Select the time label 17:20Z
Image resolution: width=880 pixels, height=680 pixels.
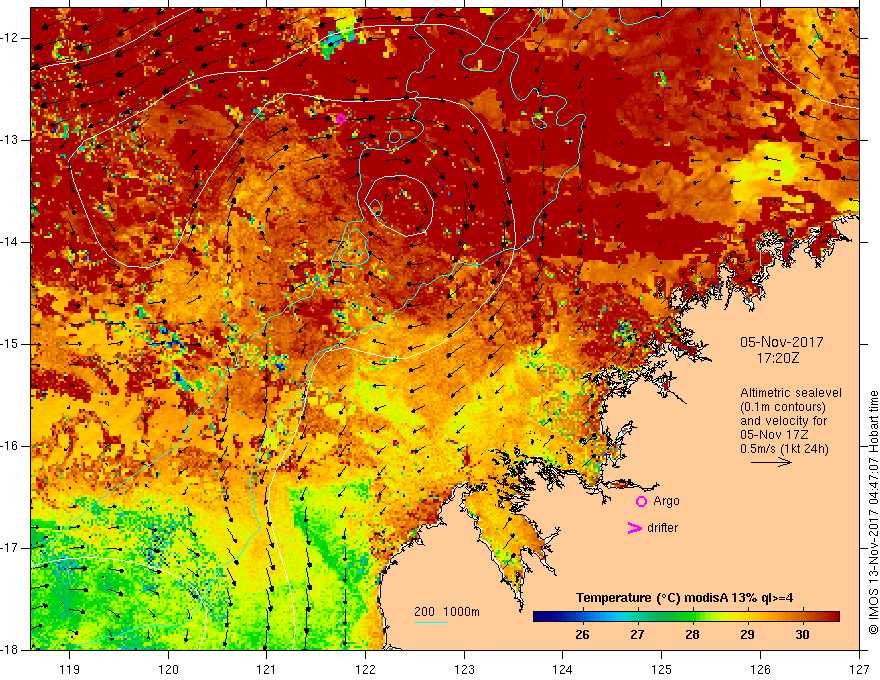(x=777, y=357)
